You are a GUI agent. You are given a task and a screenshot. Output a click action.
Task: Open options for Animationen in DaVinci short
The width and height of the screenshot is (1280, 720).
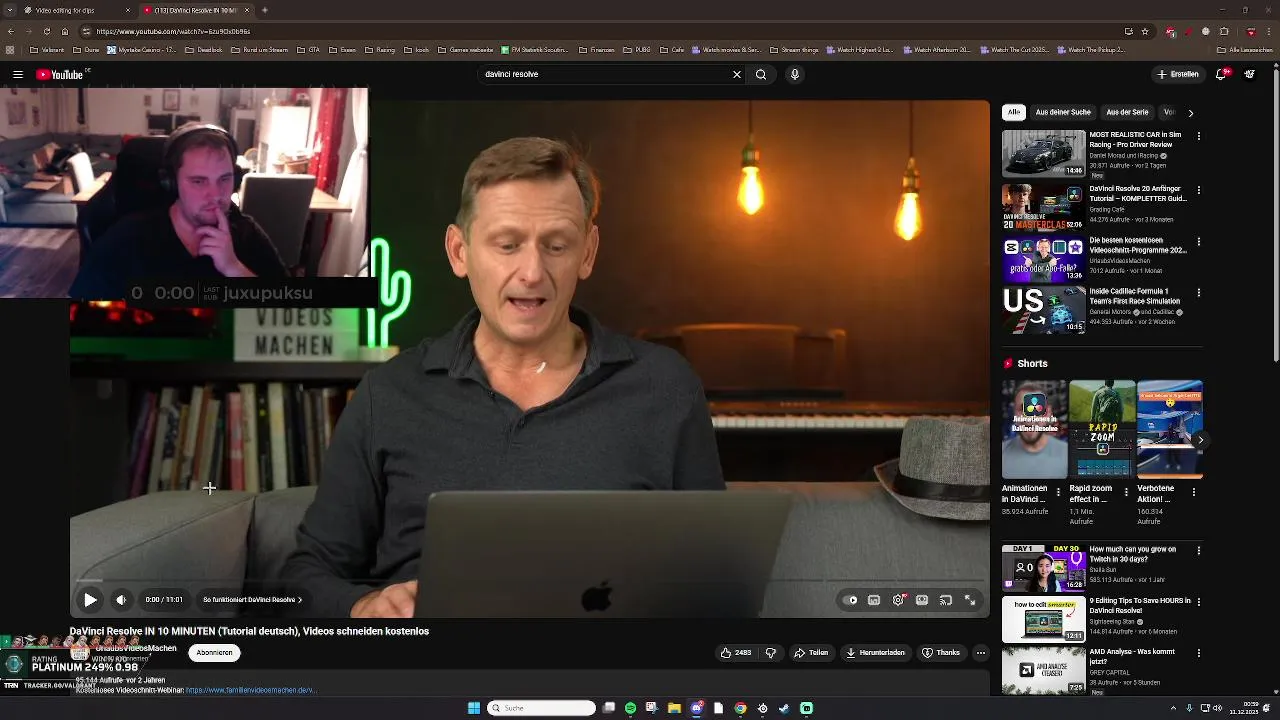1058,492
